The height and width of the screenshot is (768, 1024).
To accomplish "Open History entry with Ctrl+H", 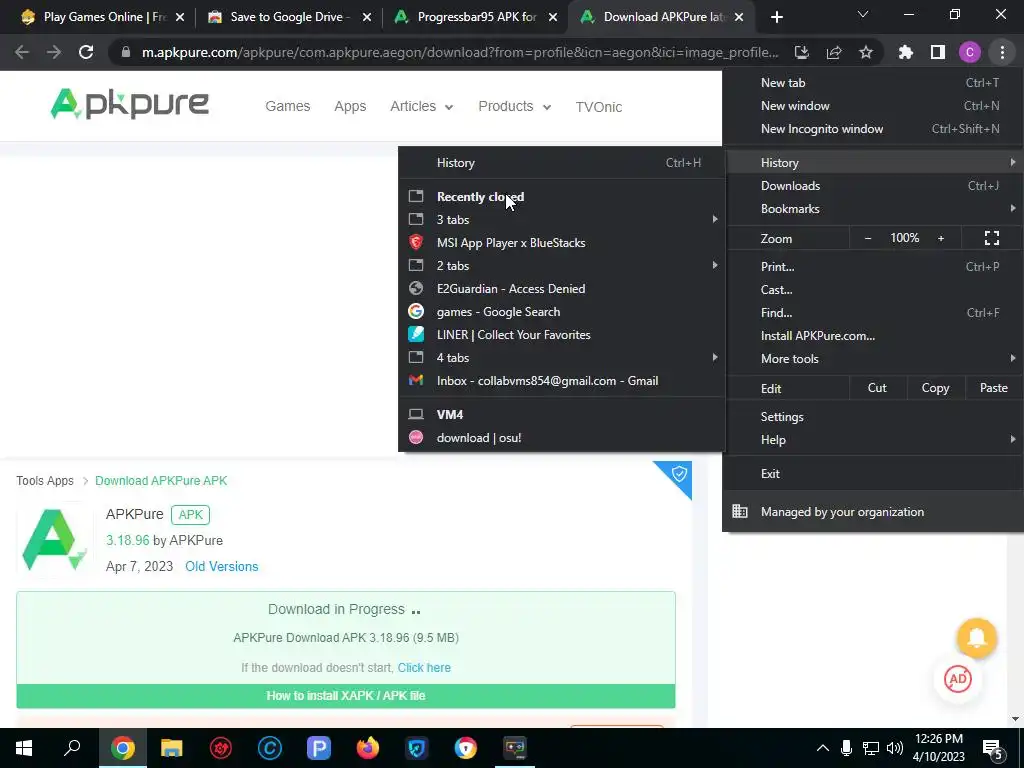I will click(562, 163).
